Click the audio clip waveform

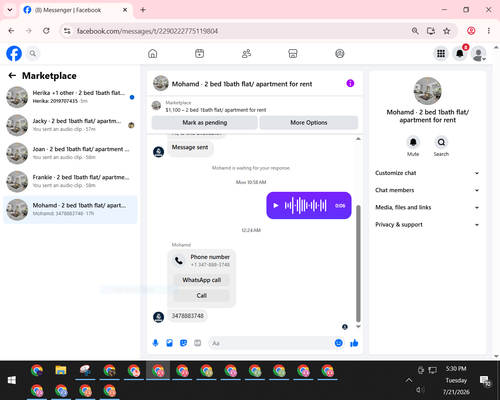tap(305, 205)
